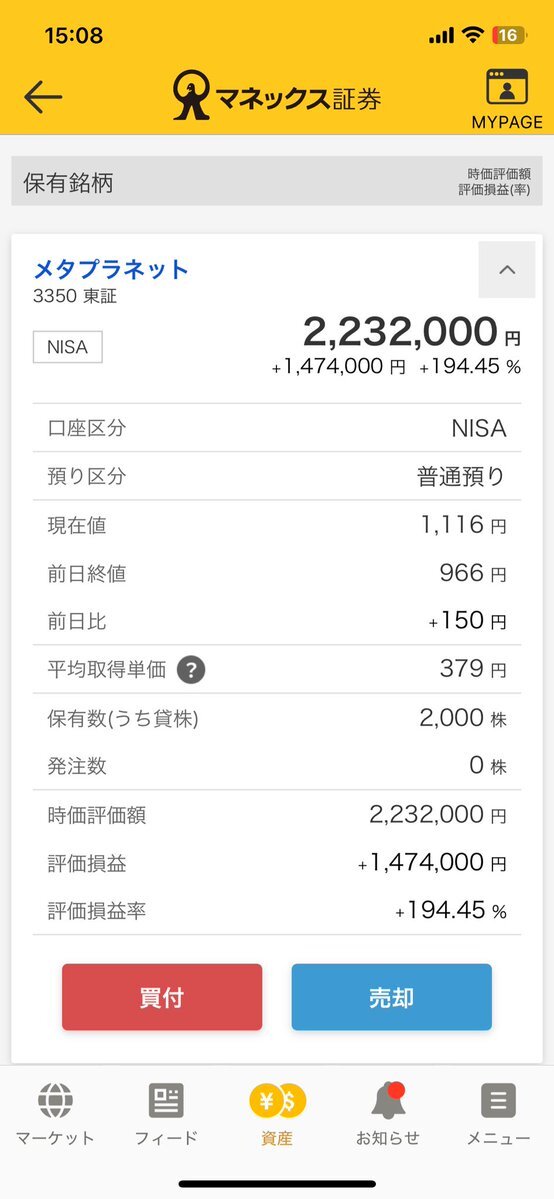554x1199 pixels.
Task: Tap the battery indicator in status bar
Action: point(510,35)
